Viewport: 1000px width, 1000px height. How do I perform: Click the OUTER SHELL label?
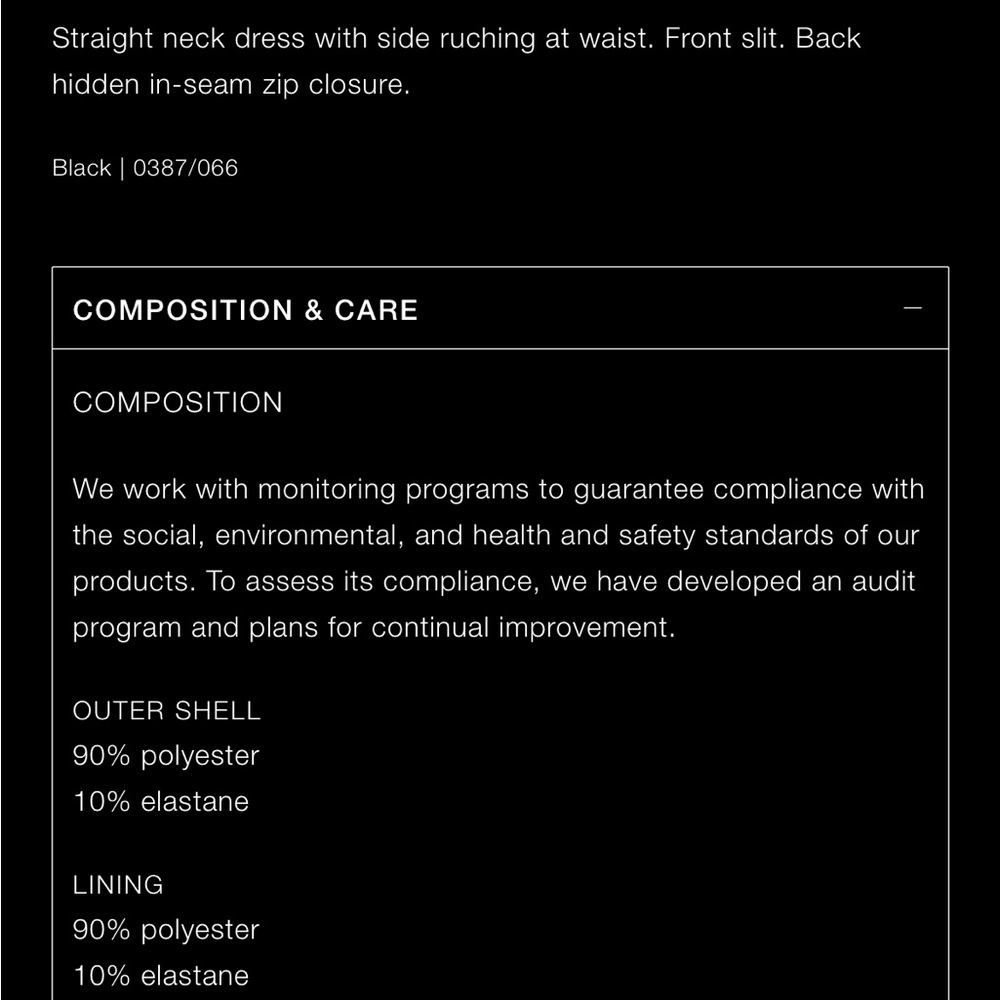coord(166,711)
